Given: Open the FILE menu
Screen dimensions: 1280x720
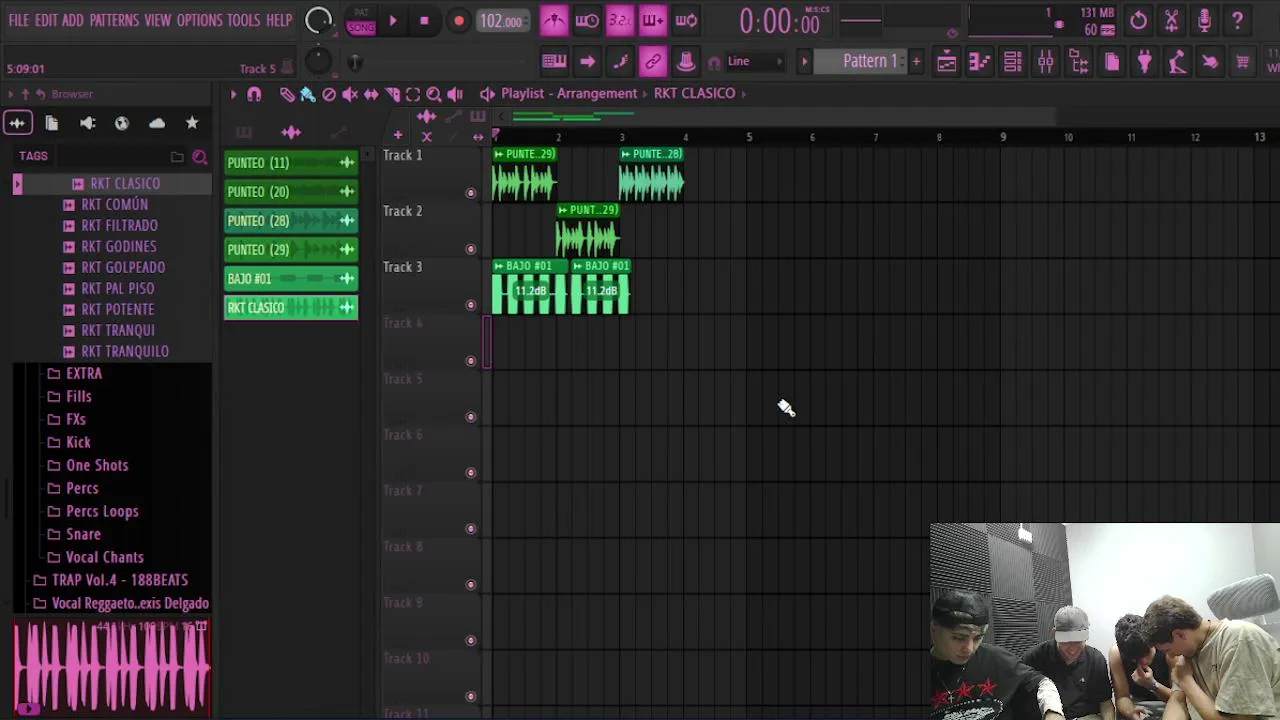Looking at the screenshot, I should (19, 20).
